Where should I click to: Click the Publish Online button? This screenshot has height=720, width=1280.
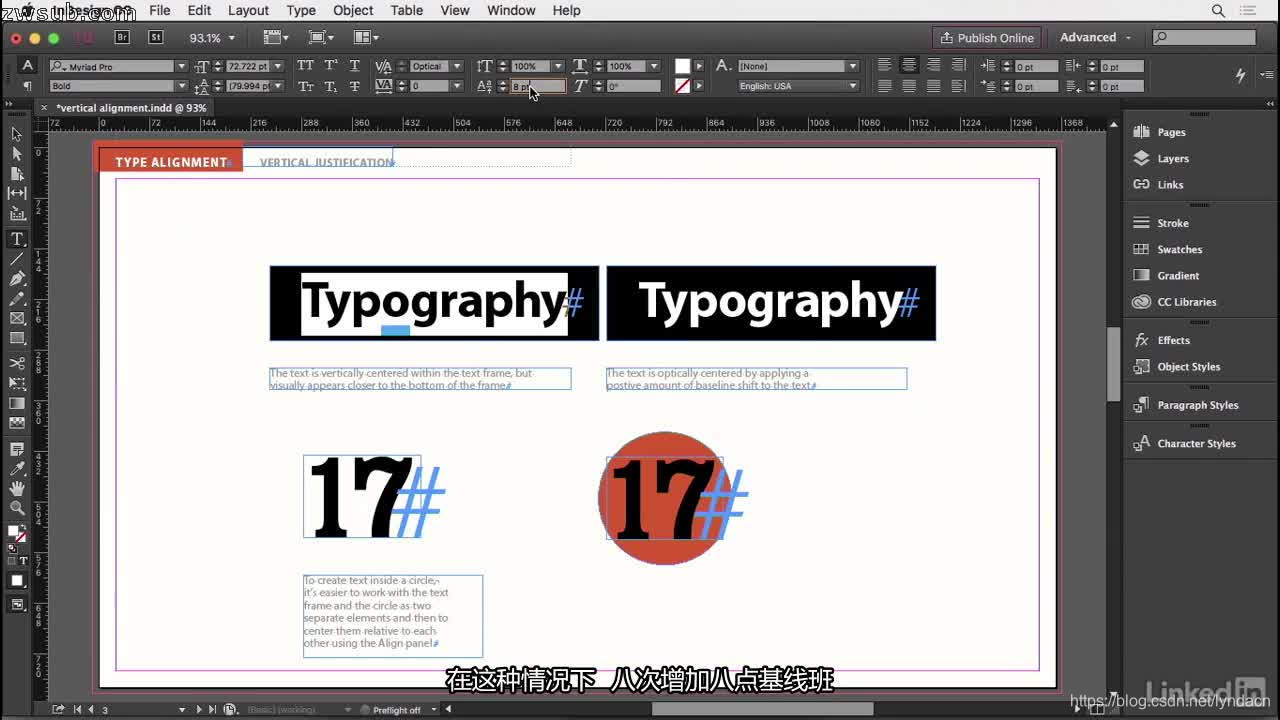coord(988,37)
